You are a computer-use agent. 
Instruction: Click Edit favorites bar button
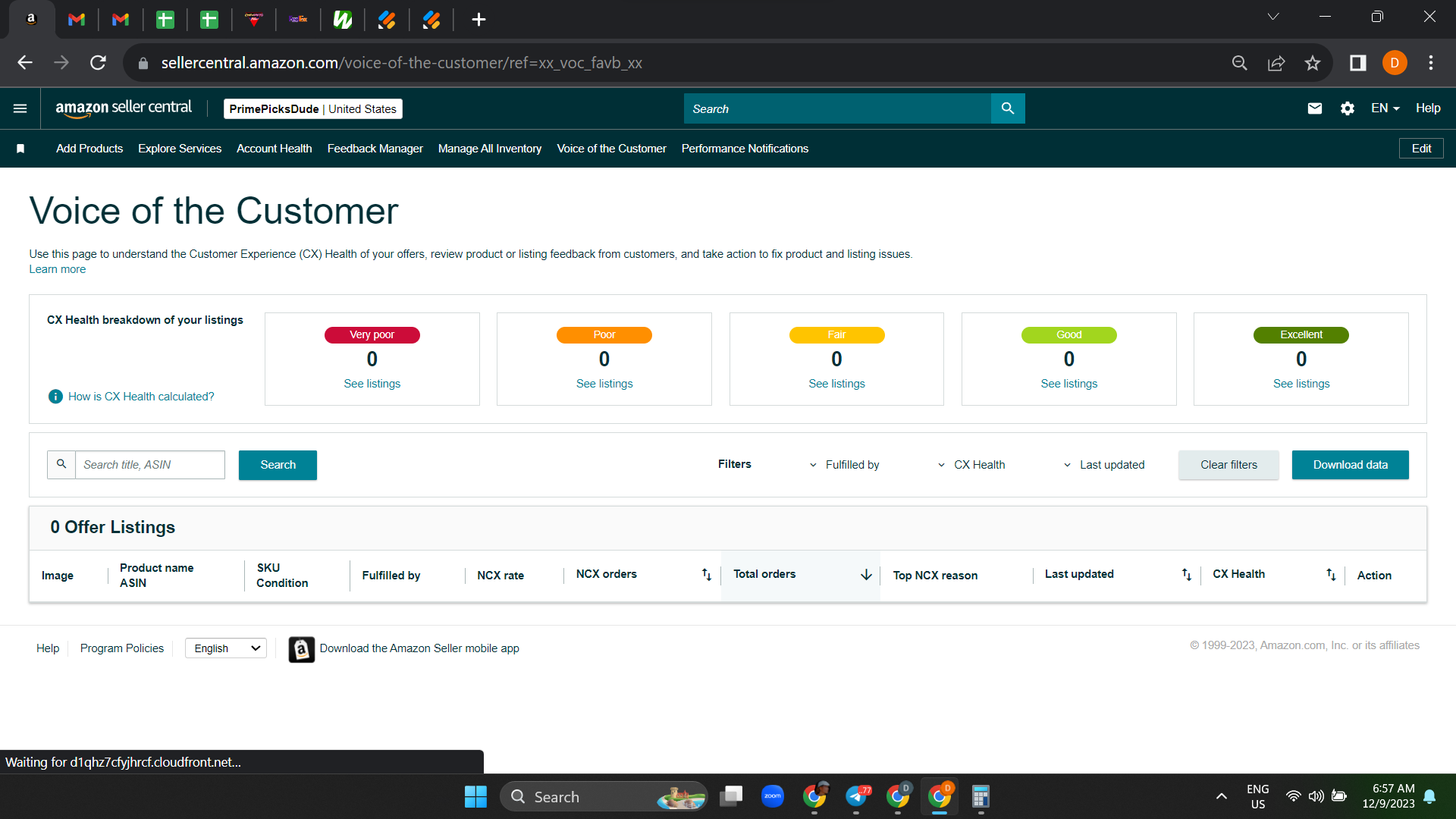pos(1421,149)
